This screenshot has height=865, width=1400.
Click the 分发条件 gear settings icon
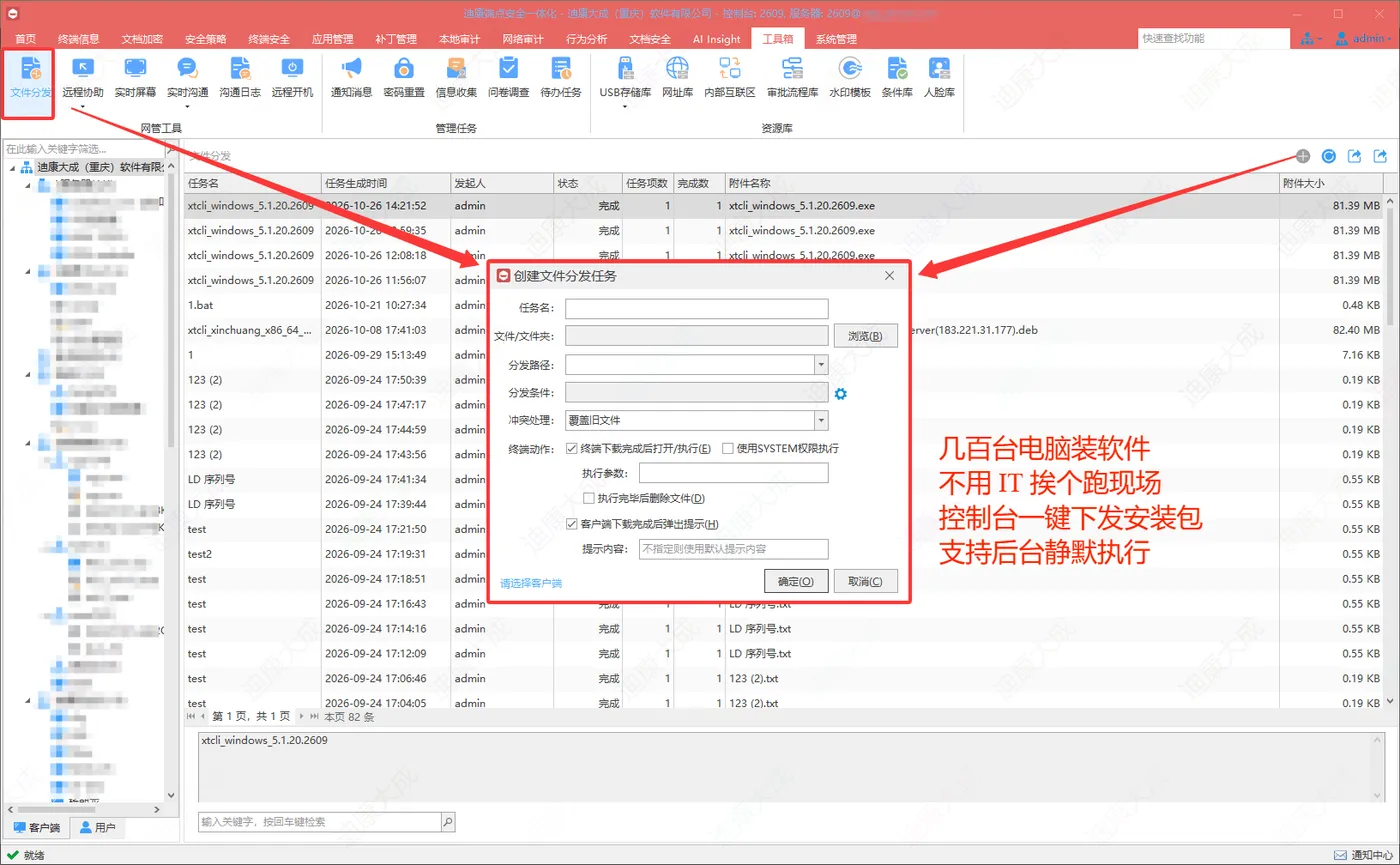coord(841,393)
